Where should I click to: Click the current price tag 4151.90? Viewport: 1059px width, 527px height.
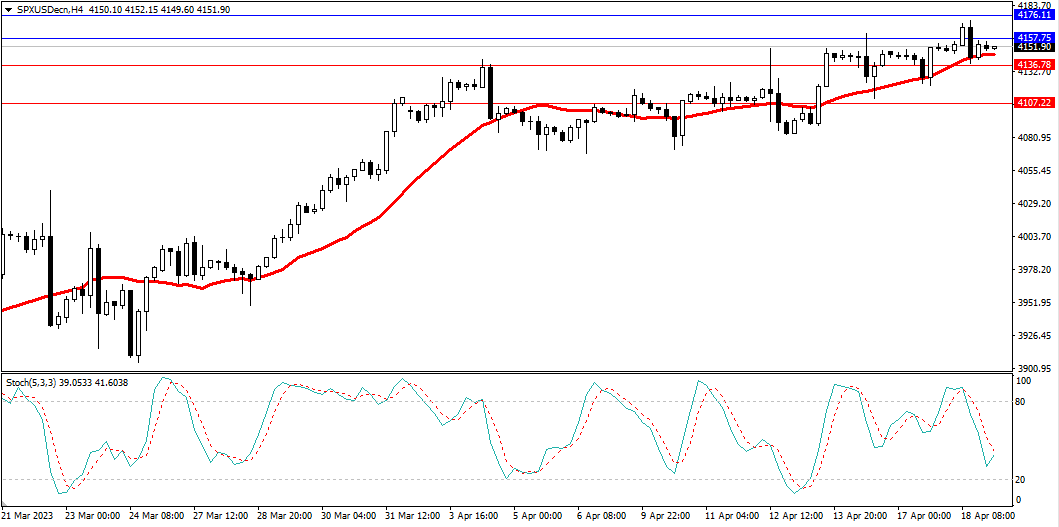(1035, 47)
